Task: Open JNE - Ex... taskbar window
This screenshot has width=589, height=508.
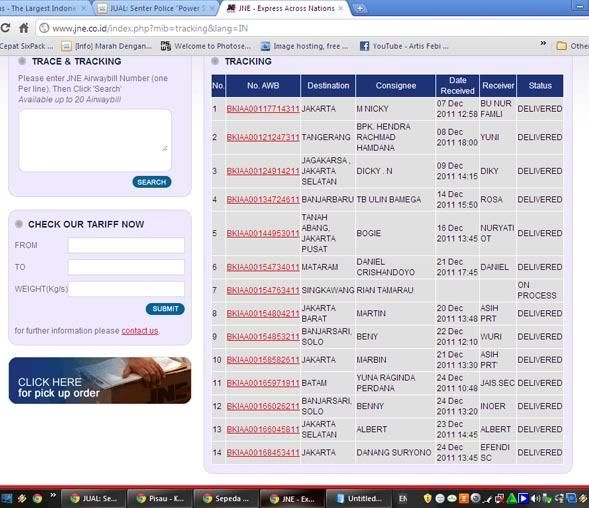Action: [292, 499]
